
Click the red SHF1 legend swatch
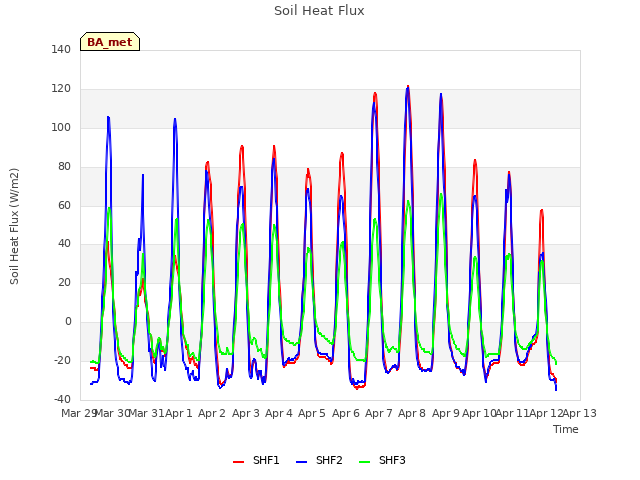click(x=238, y=462)
